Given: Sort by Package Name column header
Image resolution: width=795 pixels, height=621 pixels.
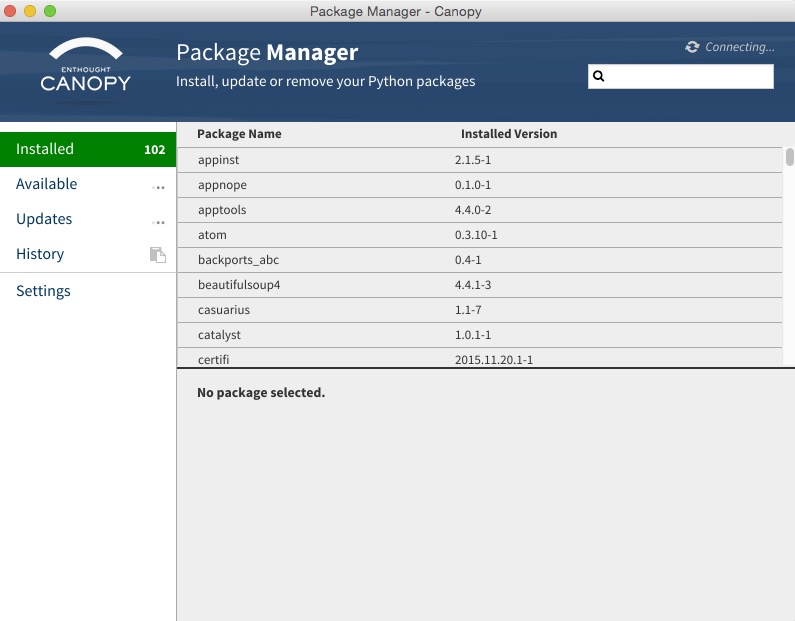Looking at the screenshot, I should (239, 134).
